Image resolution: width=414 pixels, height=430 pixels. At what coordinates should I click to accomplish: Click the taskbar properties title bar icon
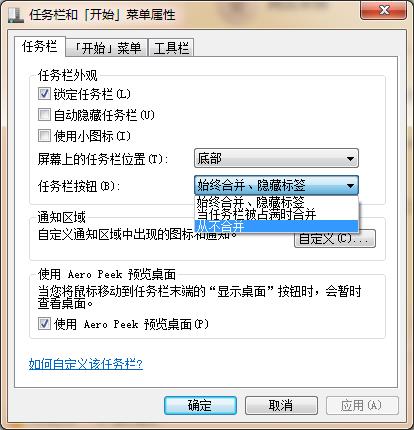point(16,15)
